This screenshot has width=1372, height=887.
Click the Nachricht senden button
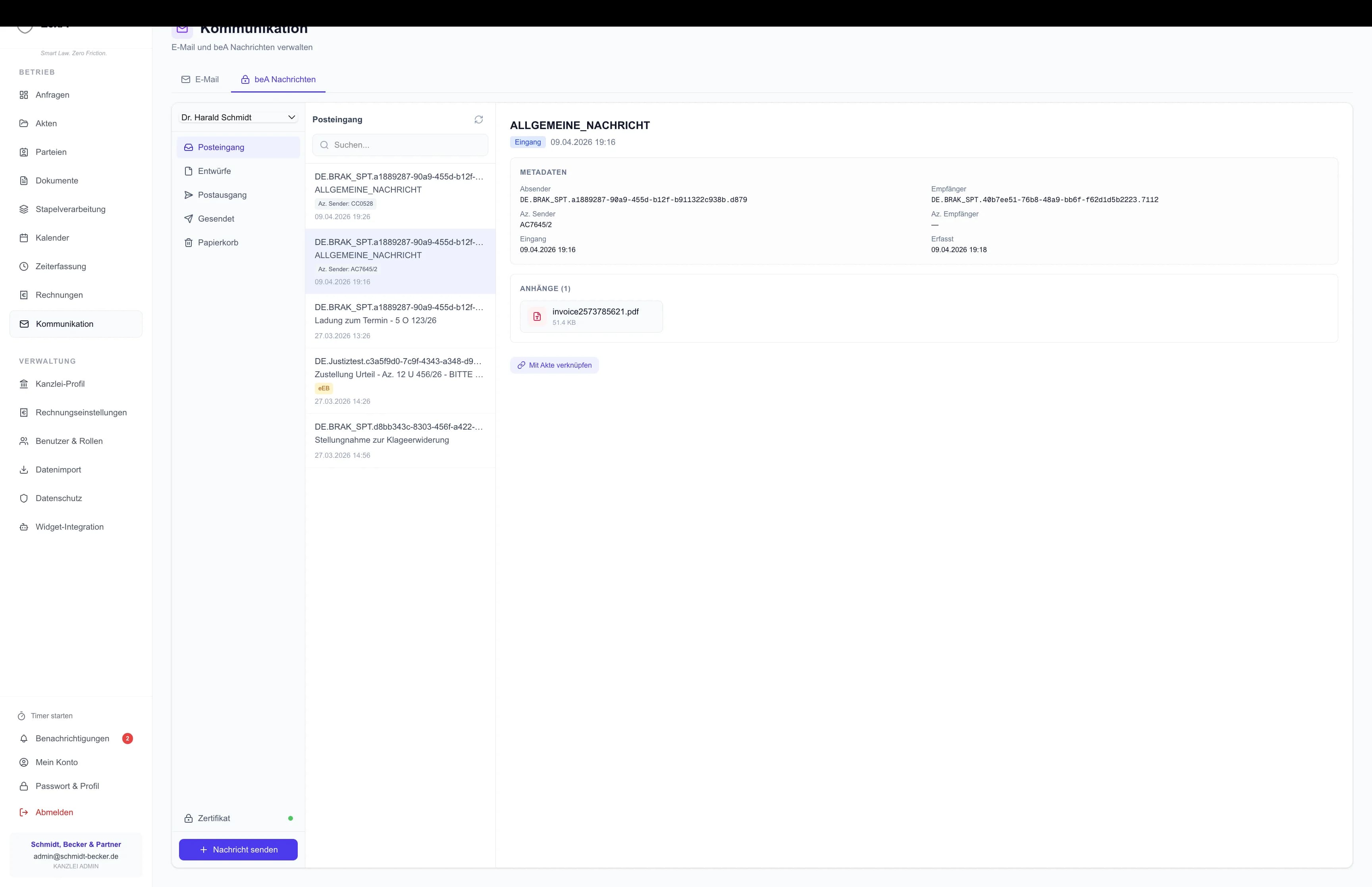point(238,850)
